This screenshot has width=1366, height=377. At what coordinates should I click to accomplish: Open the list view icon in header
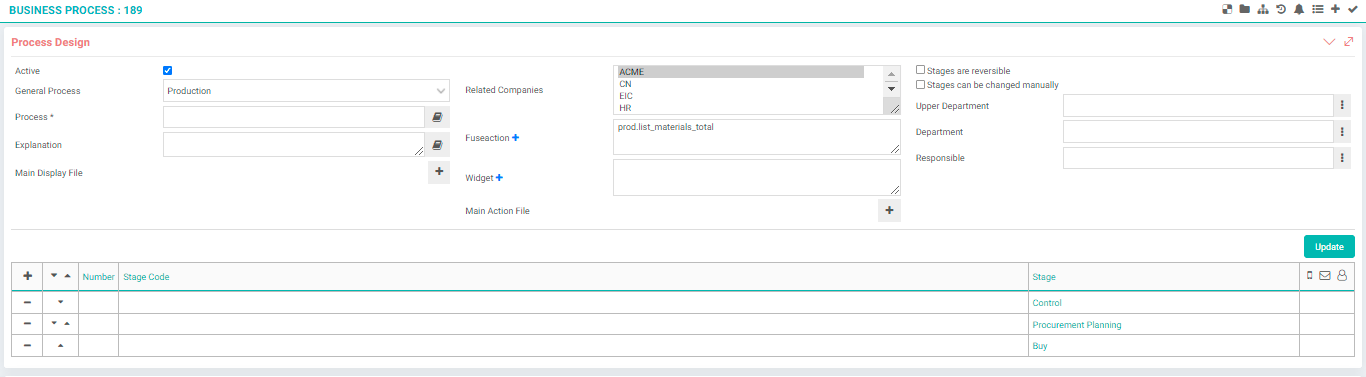click(x=1318, y=9)
